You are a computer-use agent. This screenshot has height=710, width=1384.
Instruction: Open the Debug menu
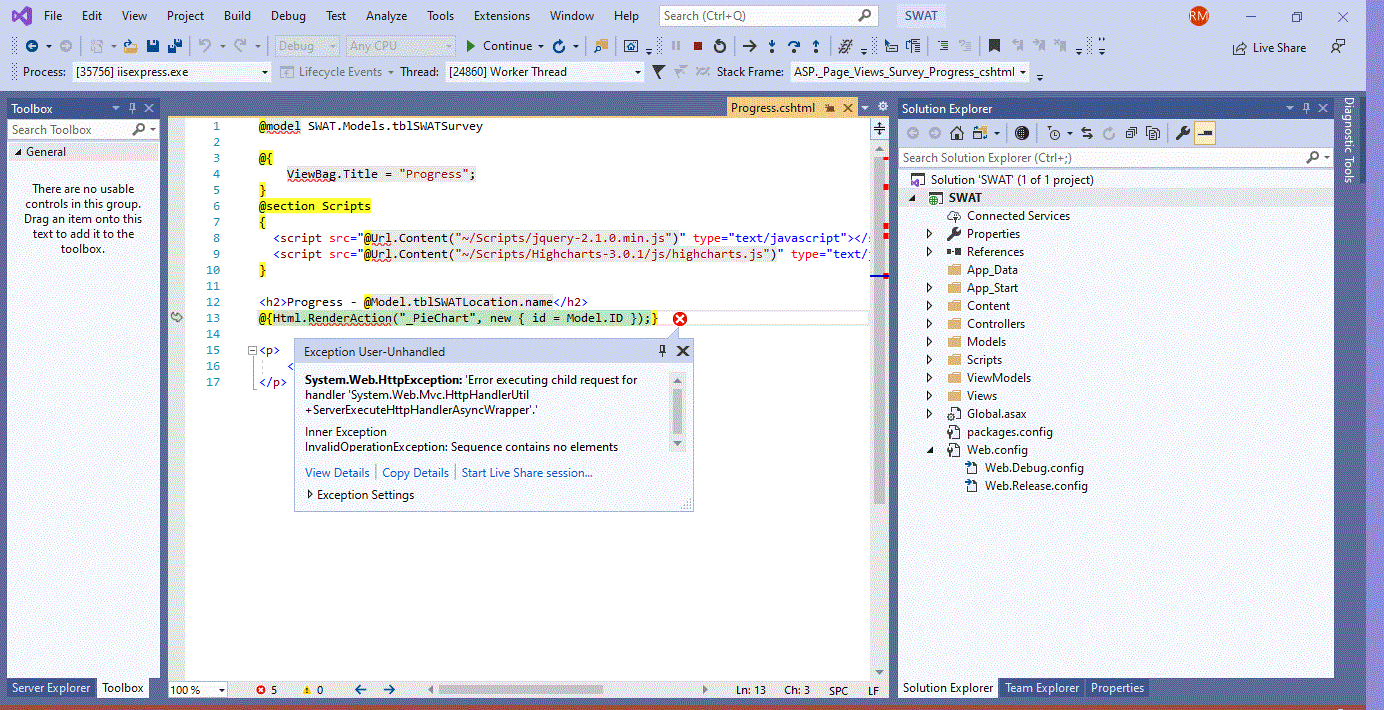288,16
